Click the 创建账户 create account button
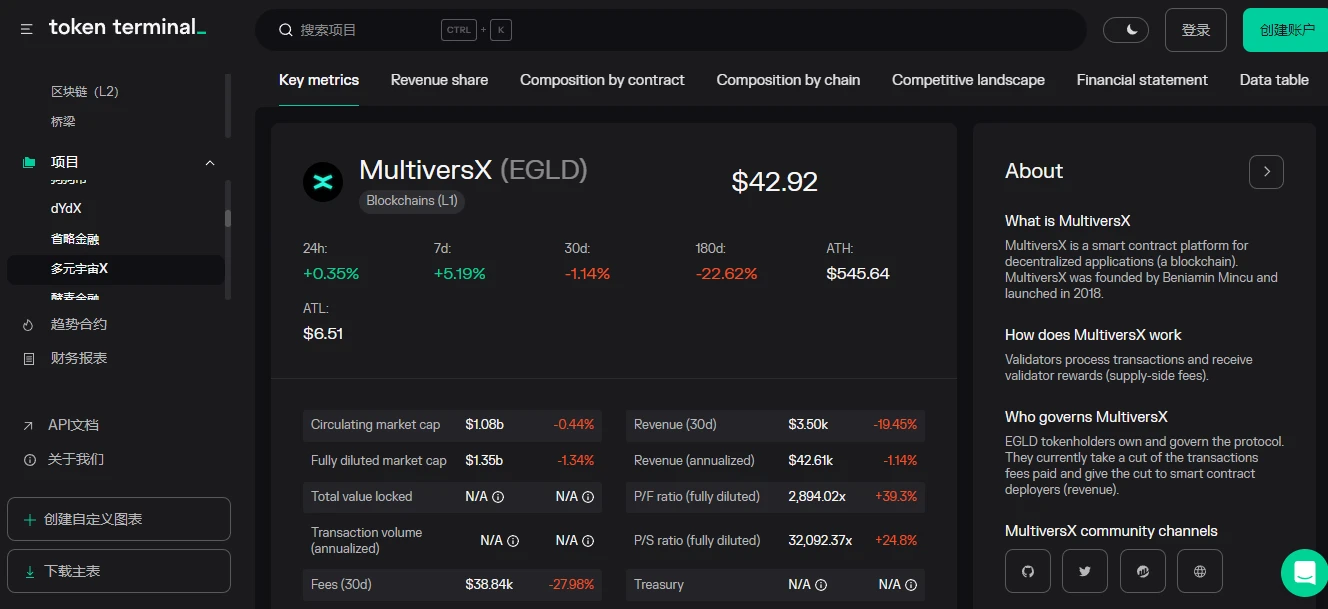This screenshot has height=609, width=1328. 1286,30
